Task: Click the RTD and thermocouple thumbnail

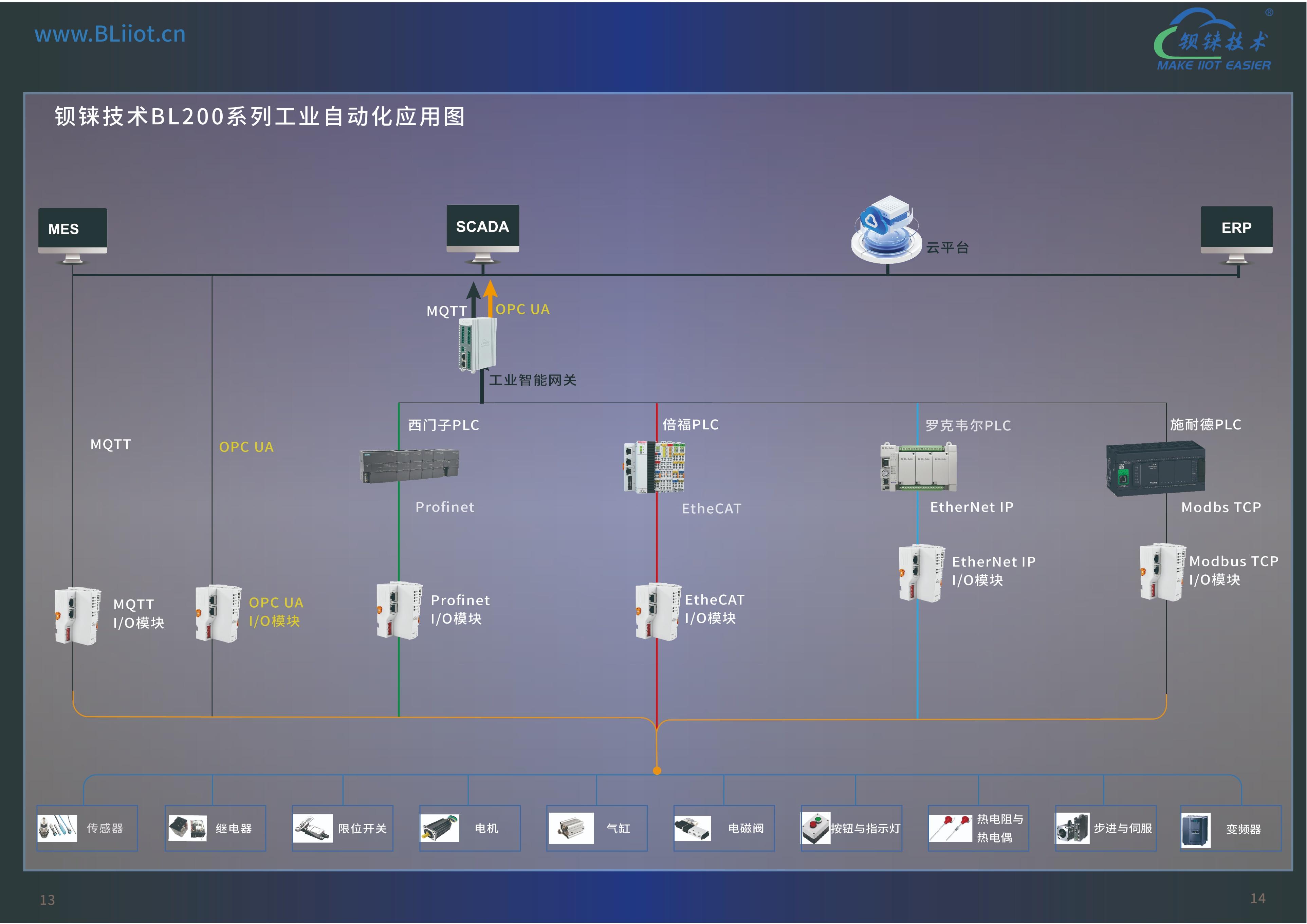Action: (950, 828)
